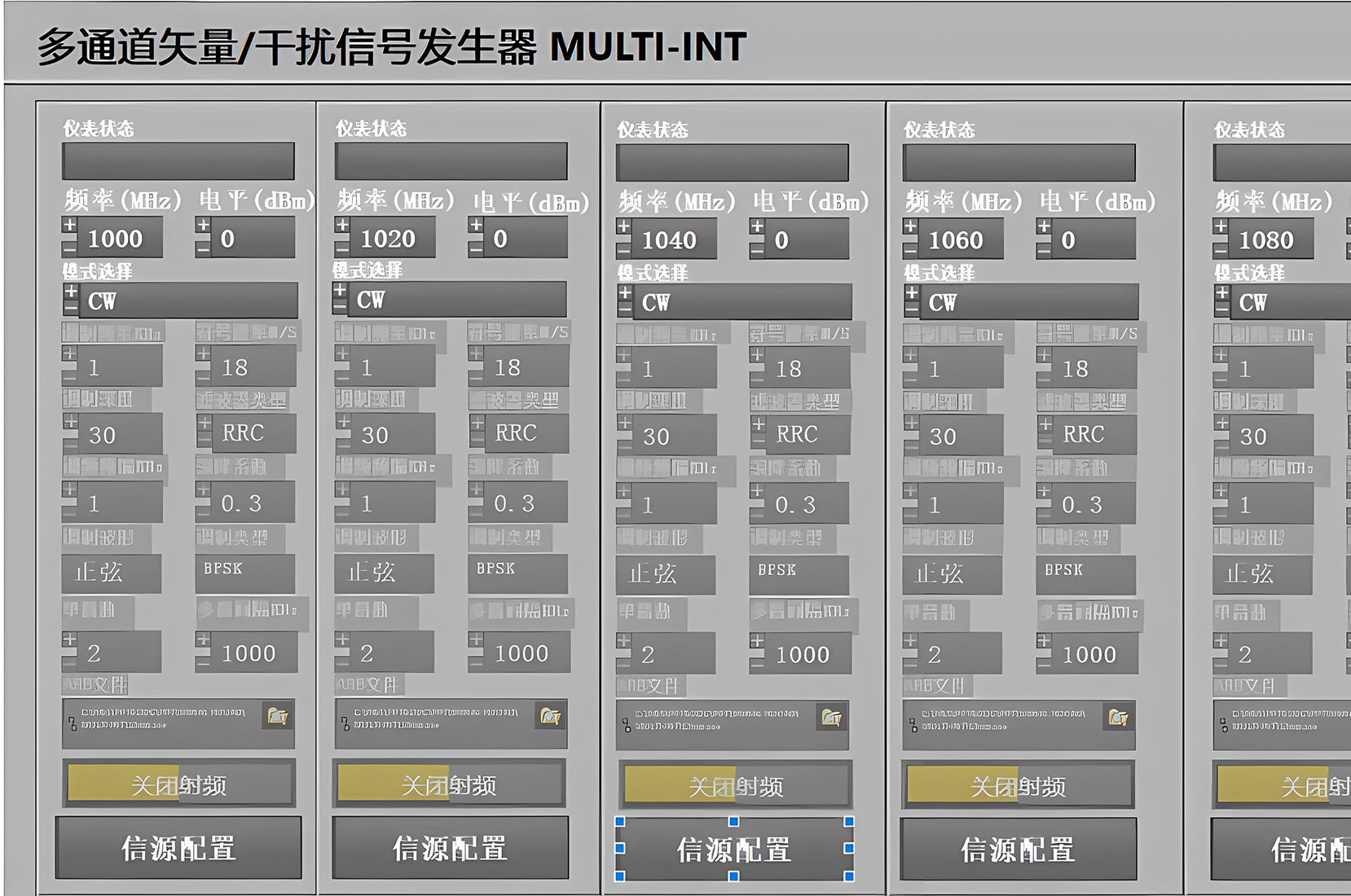Viewport: 1351px width, 896px height.
Task: Increase the frequency value 1060 using plus
Action: pyautogui.click(x=910, y=226)
